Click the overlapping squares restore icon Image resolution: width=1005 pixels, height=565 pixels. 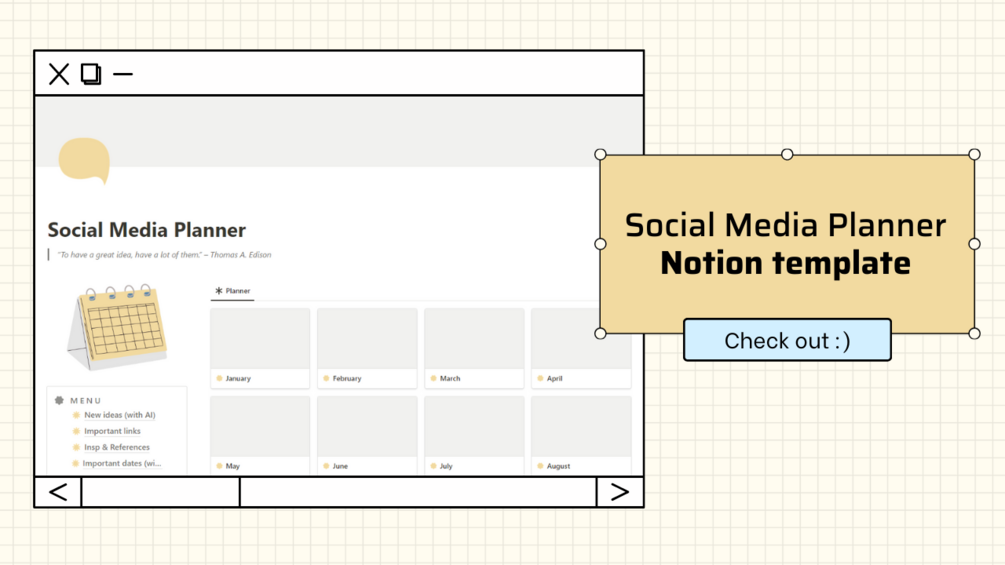(x=91, y=74)
